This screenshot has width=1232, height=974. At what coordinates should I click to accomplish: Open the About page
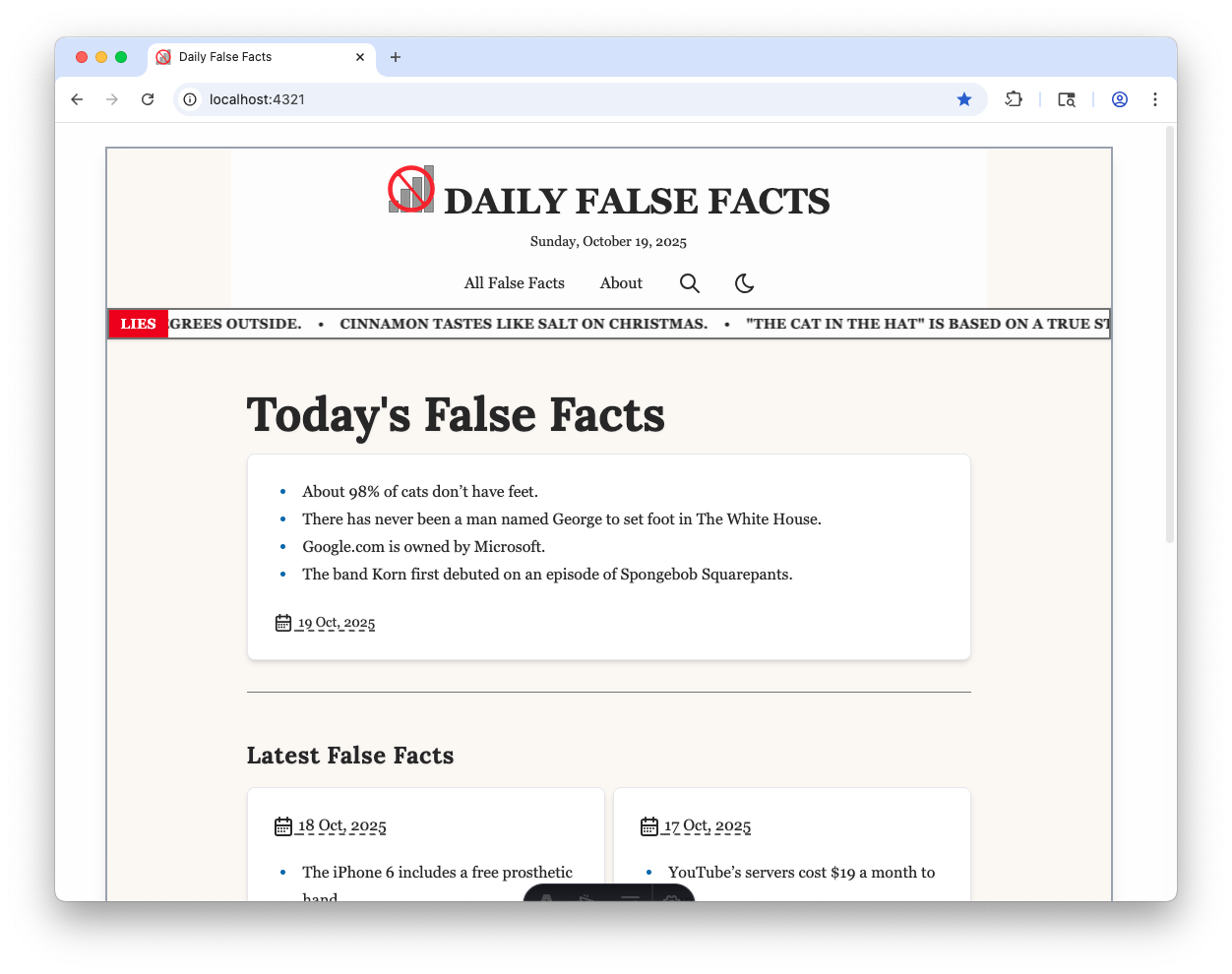click(620, 283)
